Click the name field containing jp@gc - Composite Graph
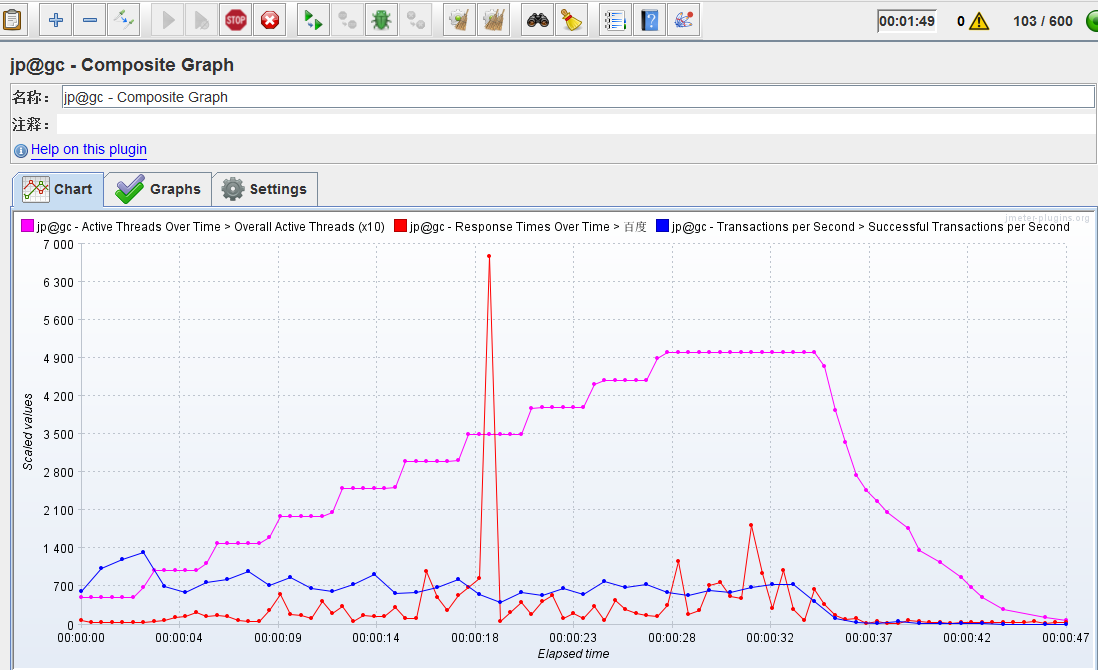The height and width of the screenshot is (670, 1098). tap(578, 97)
